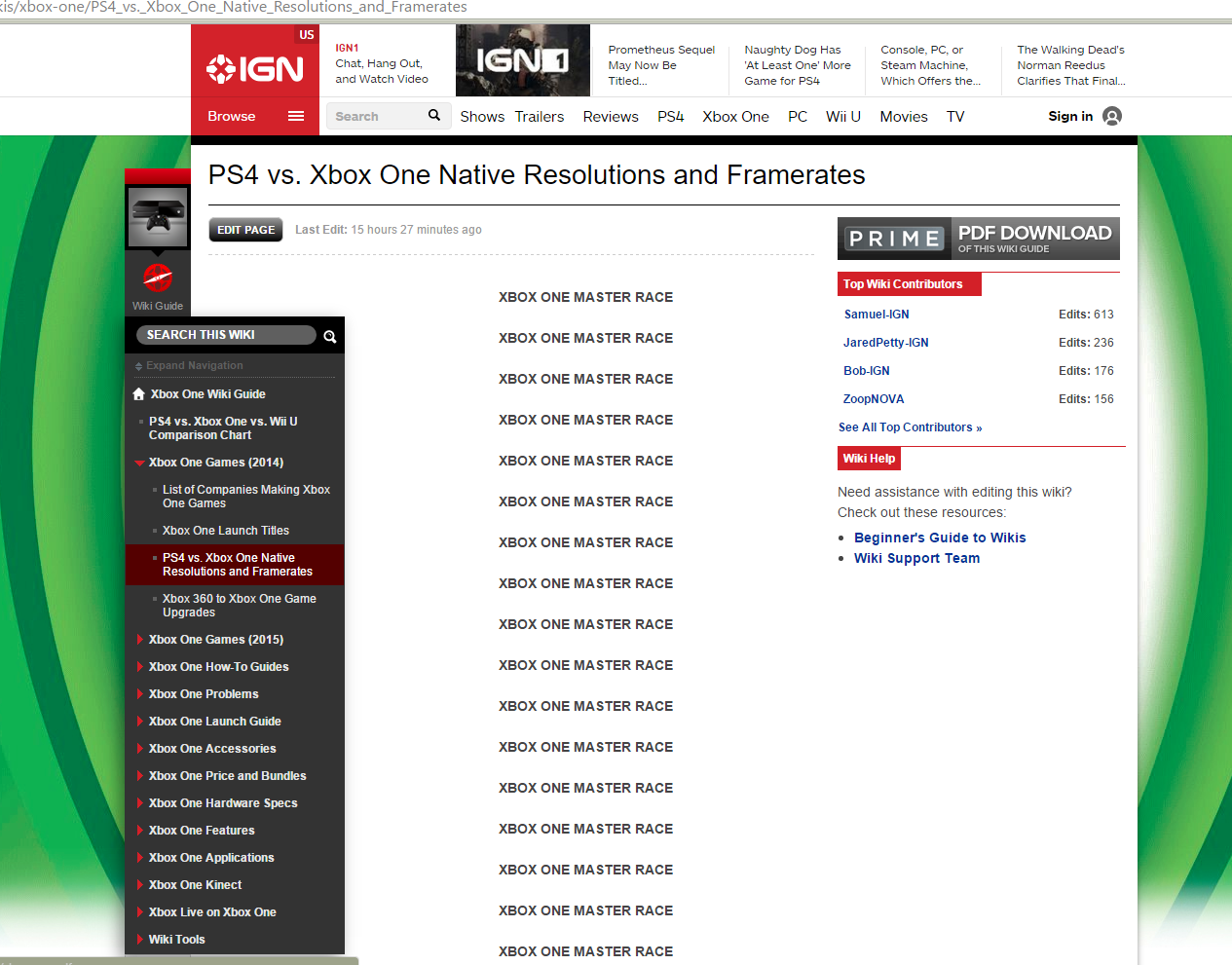Screen dimensions: 1232x965
Task: Click the Sign in user avatar icon
Action: (x=1112, y=116)
